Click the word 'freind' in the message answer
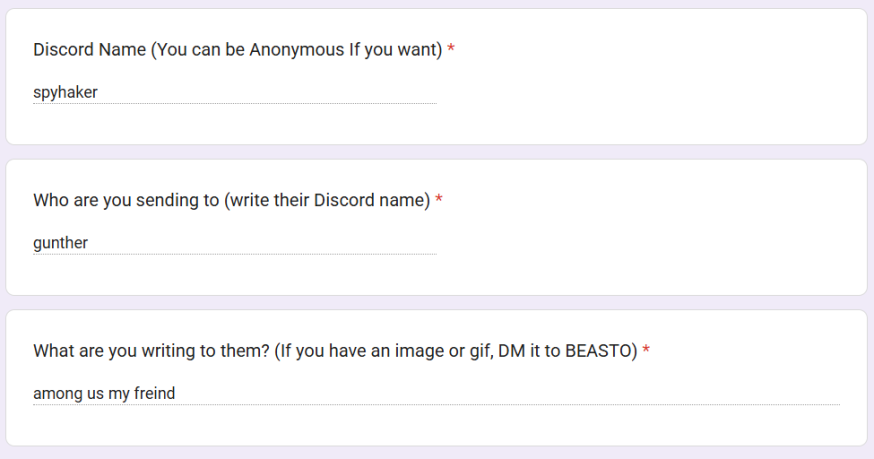This screenshot has width=874, height=459. pyautogui.click(x=154, y=394)
